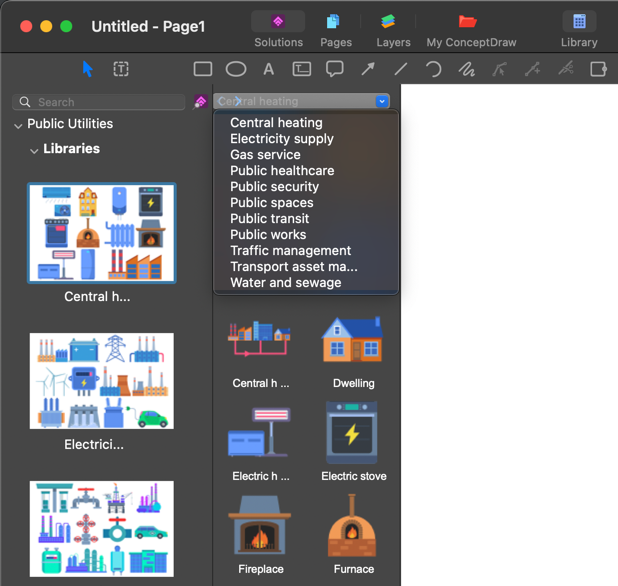The width and height of the screenshot is (618, 586).
Task: Select the Arc drawing tool
Action: 434,69
